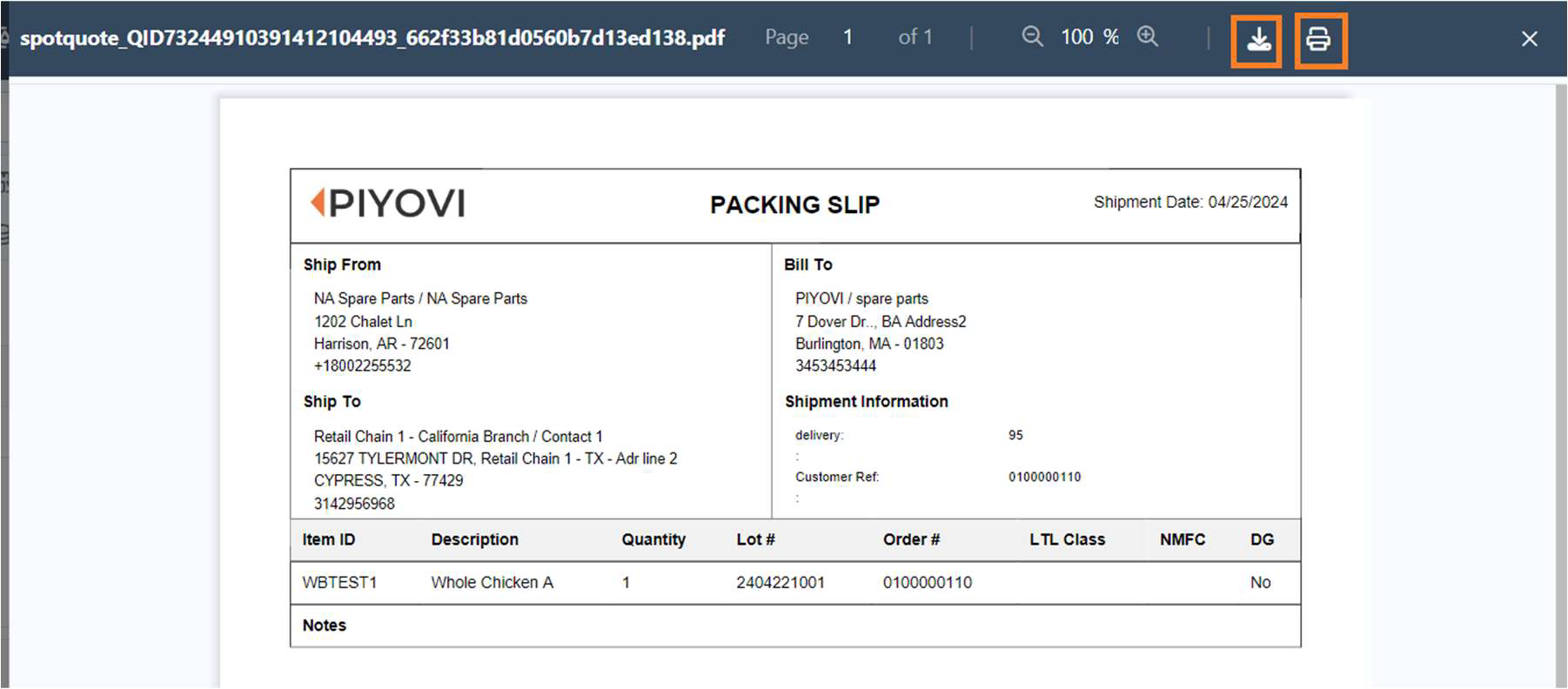Click the LTL Class column header

coord(1067,539)
